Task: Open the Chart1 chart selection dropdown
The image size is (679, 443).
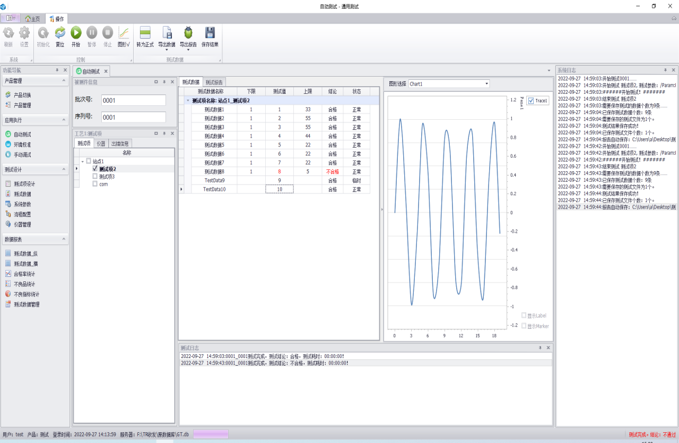Action: click(x=486, y=84)
